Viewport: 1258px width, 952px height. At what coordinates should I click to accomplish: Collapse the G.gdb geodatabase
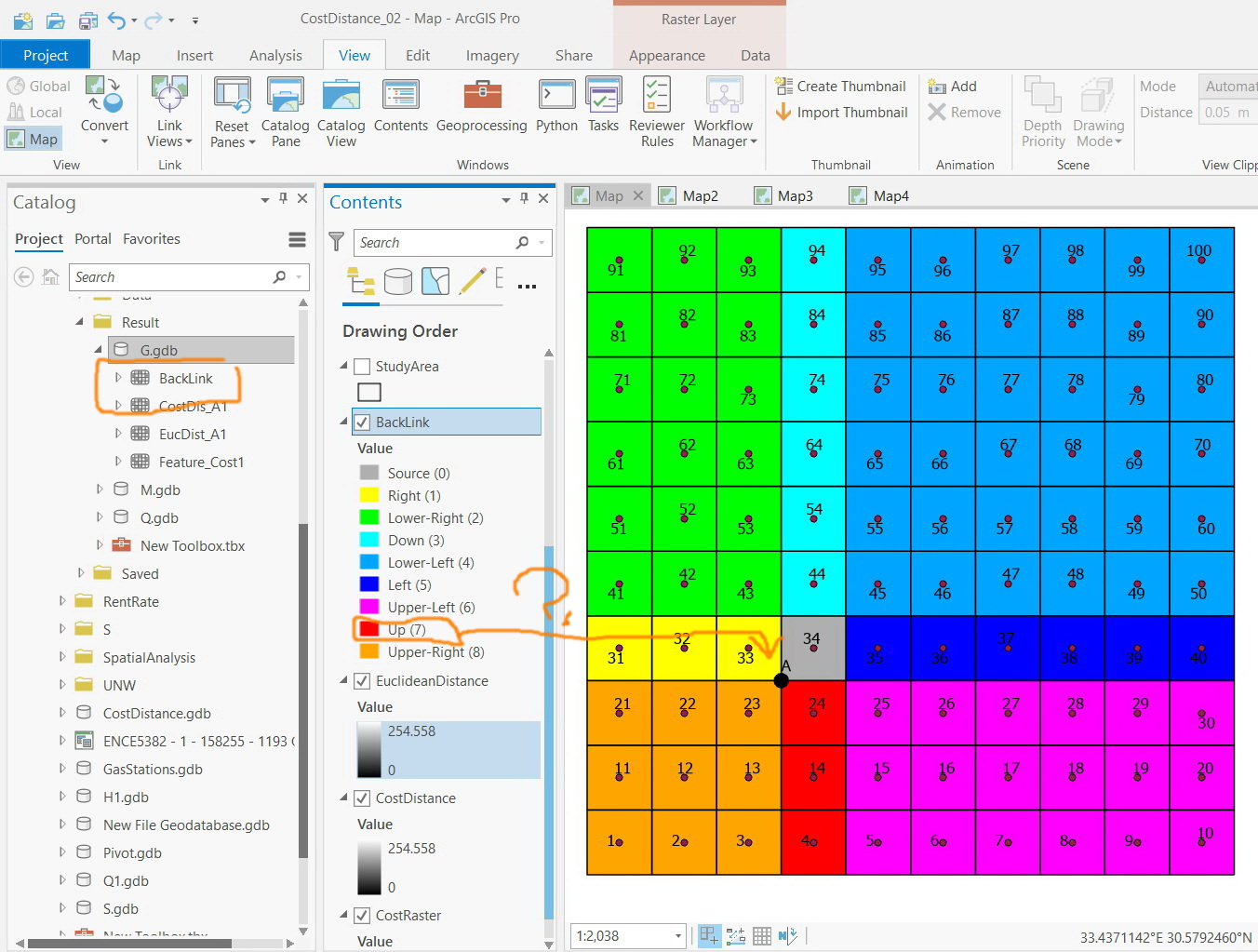[99, 350]
